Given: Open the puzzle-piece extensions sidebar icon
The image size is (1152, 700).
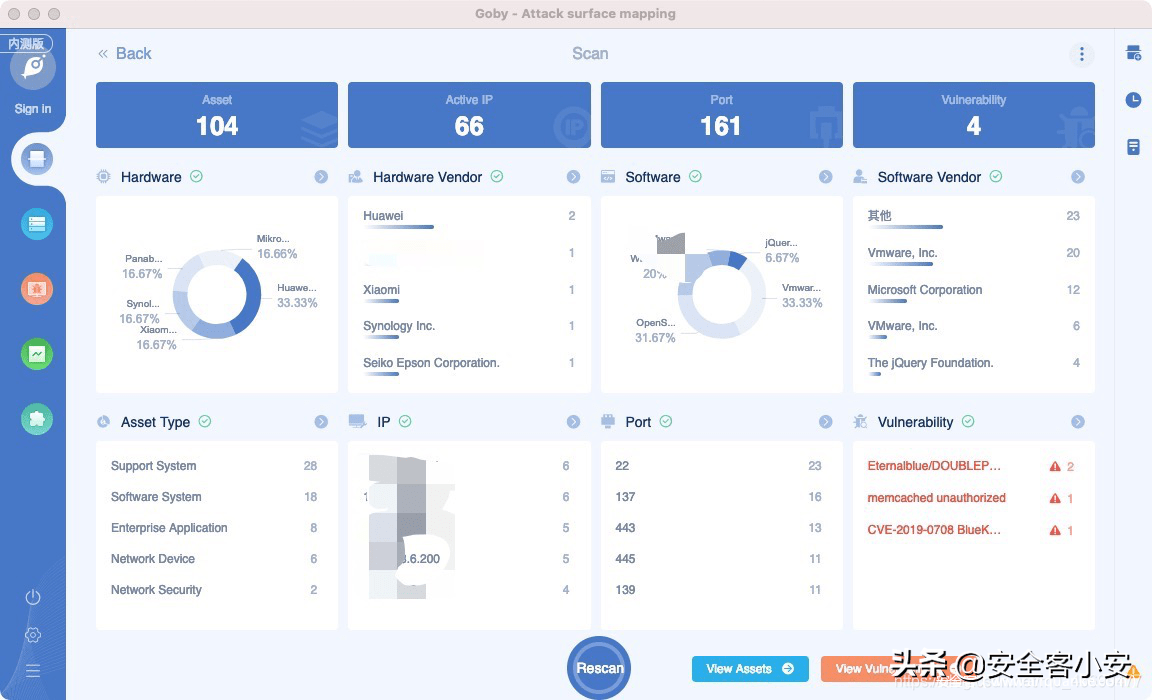Looking at the screenshot, I should click(x=37, y=419).
